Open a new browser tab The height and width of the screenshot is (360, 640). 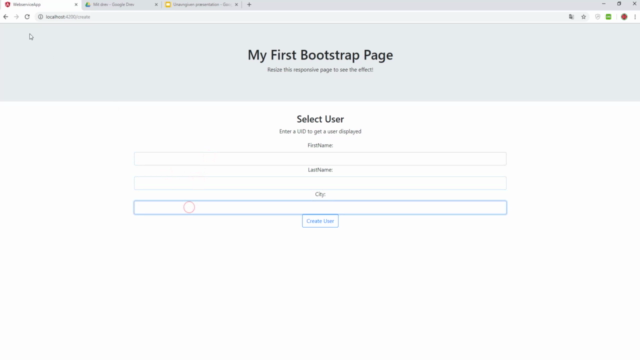click(x=249, y=4)
